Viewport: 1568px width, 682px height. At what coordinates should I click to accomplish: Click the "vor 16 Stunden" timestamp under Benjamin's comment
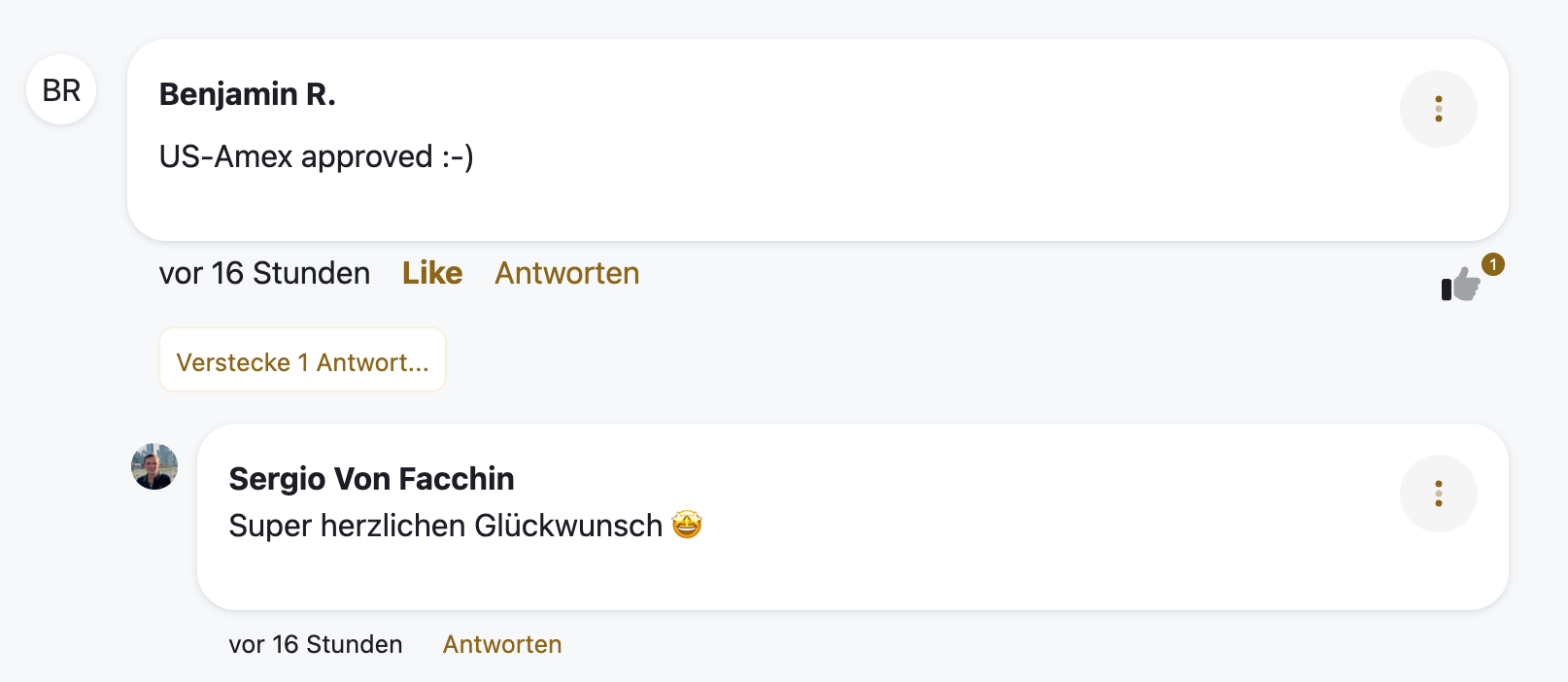click(264, 273)
